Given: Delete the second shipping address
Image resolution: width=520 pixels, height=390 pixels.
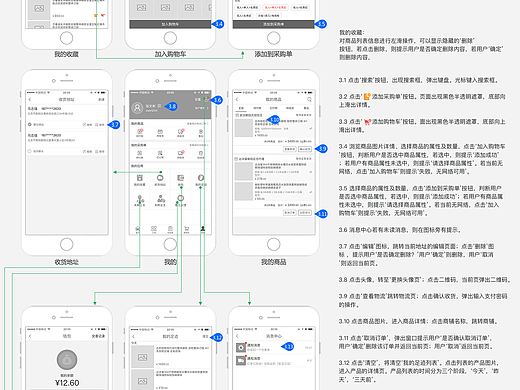Looking at the screenshot, I should (100, 151).
